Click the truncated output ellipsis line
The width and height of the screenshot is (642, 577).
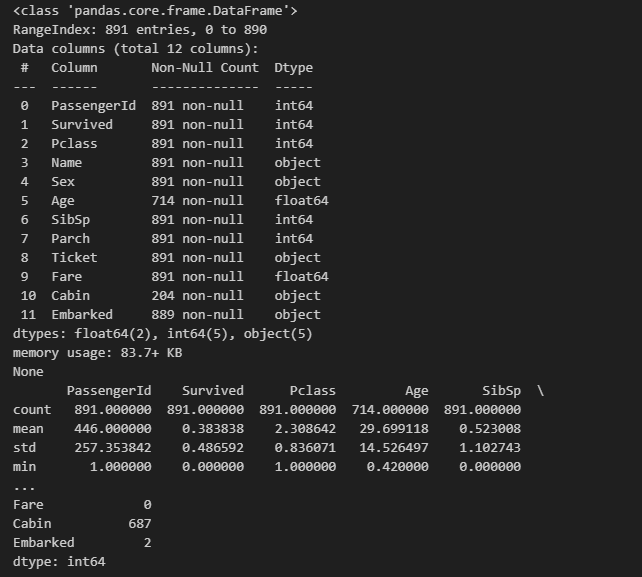coord(24,486)
